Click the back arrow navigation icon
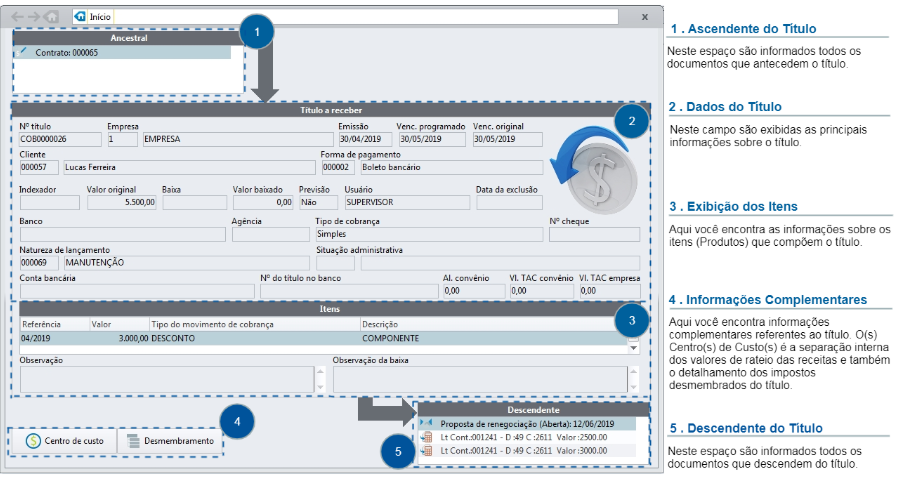The height and width of the screenshot is (494, 906). [x=18, y=17]
